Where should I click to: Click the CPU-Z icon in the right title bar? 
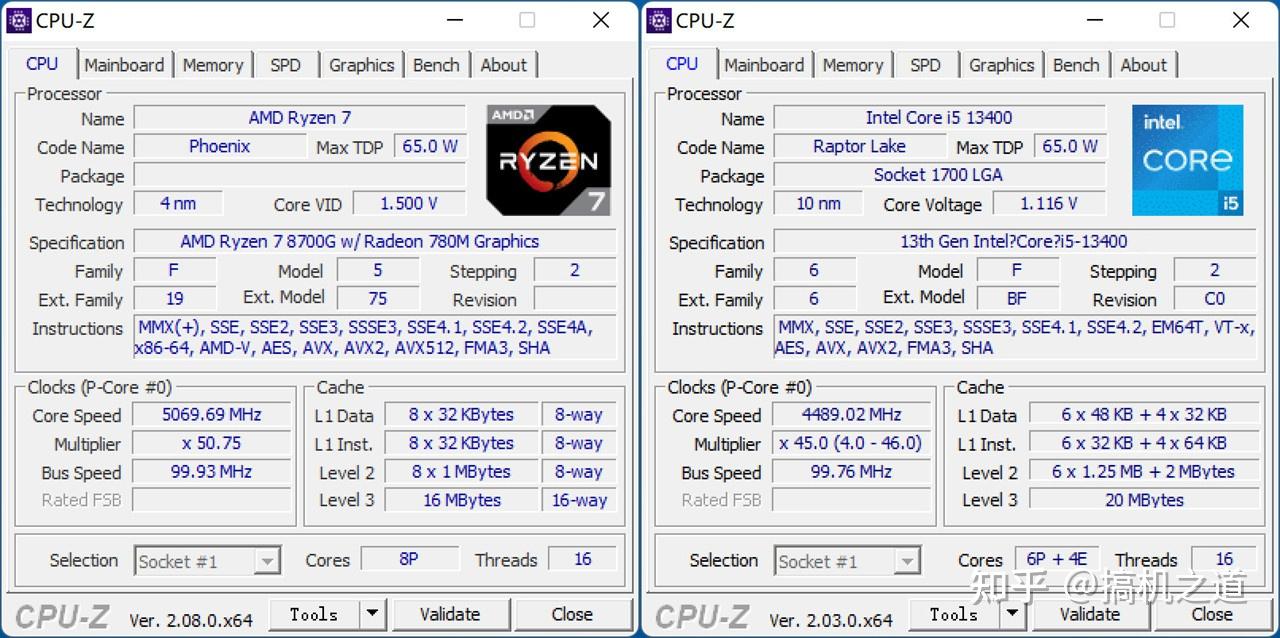(657, 19)
